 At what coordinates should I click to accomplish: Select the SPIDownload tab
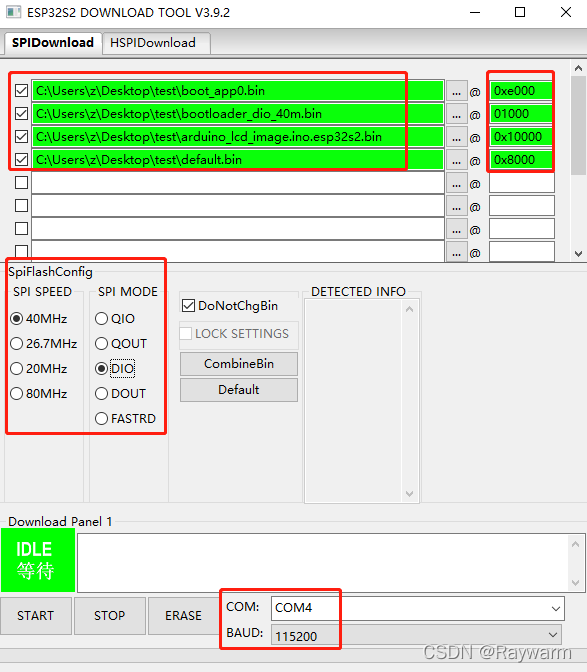(x=53, y=43)
